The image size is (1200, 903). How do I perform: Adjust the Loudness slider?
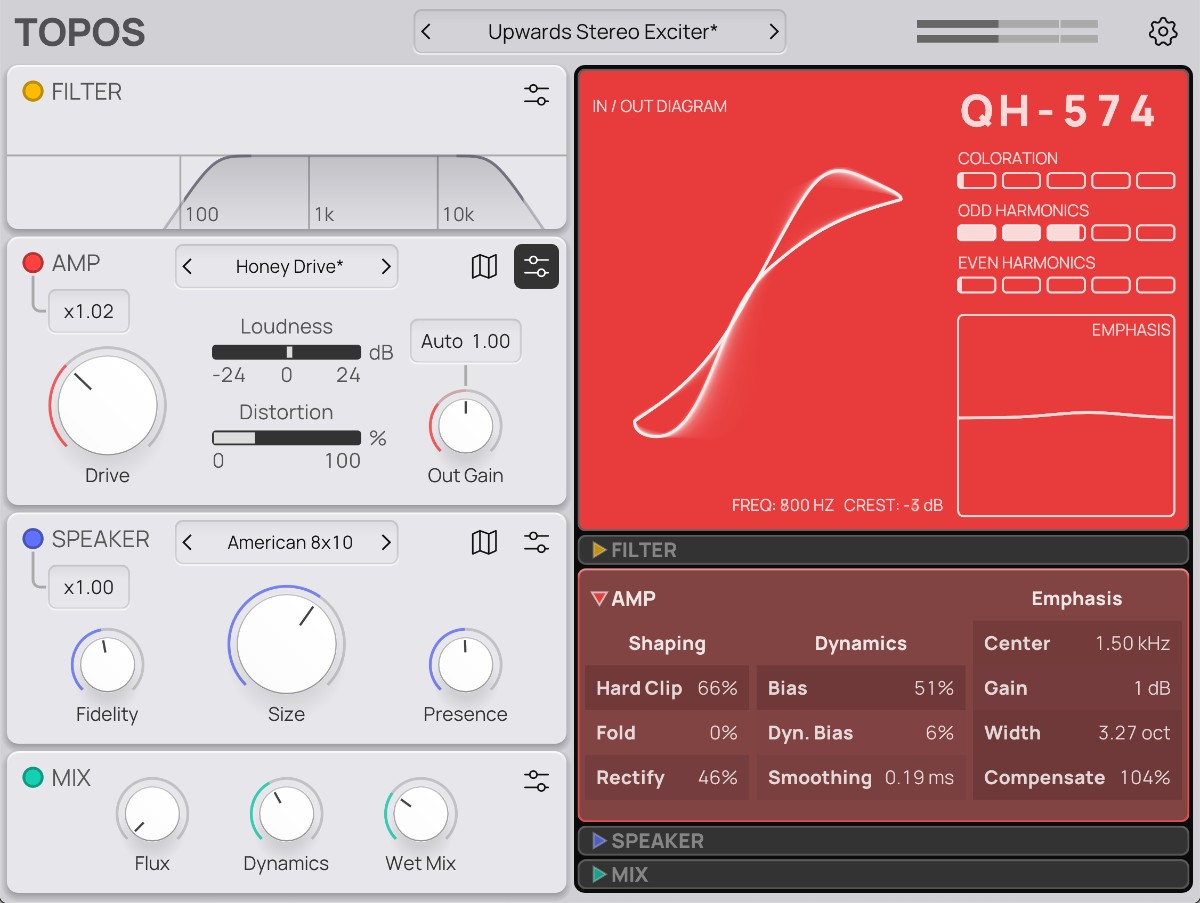(287, 352)
